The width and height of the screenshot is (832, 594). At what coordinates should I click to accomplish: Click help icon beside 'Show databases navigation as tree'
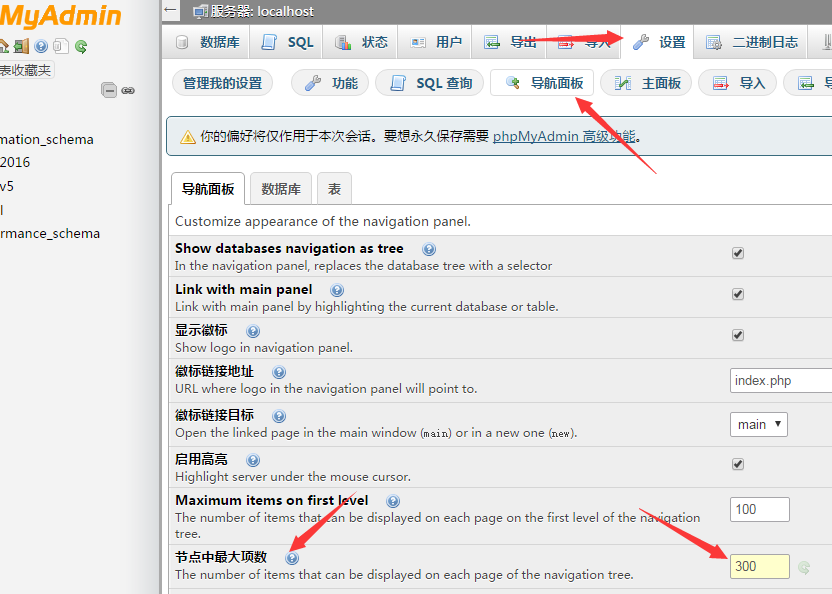point(429,249)
